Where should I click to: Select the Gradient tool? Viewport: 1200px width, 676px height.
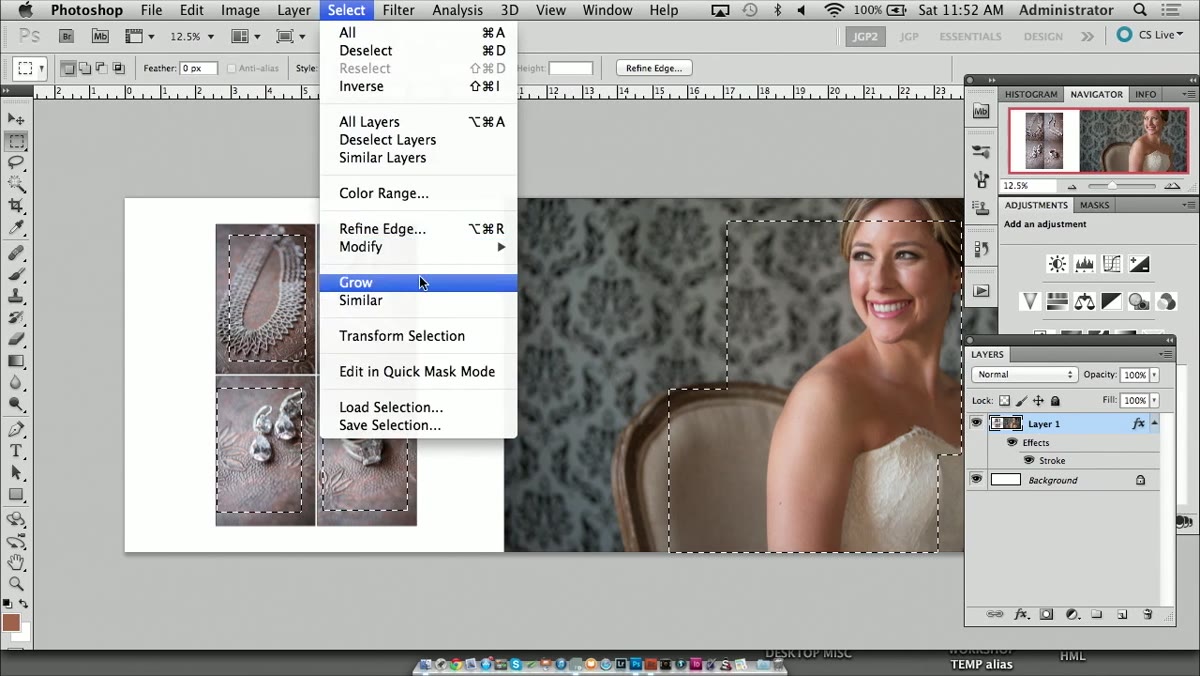[x=16, y=361]
